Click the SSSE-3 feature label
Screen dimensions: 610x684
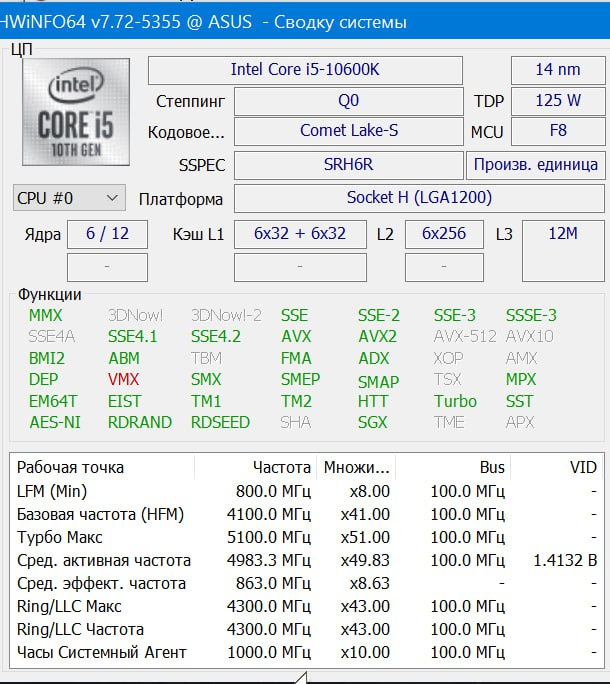point(531,315)
